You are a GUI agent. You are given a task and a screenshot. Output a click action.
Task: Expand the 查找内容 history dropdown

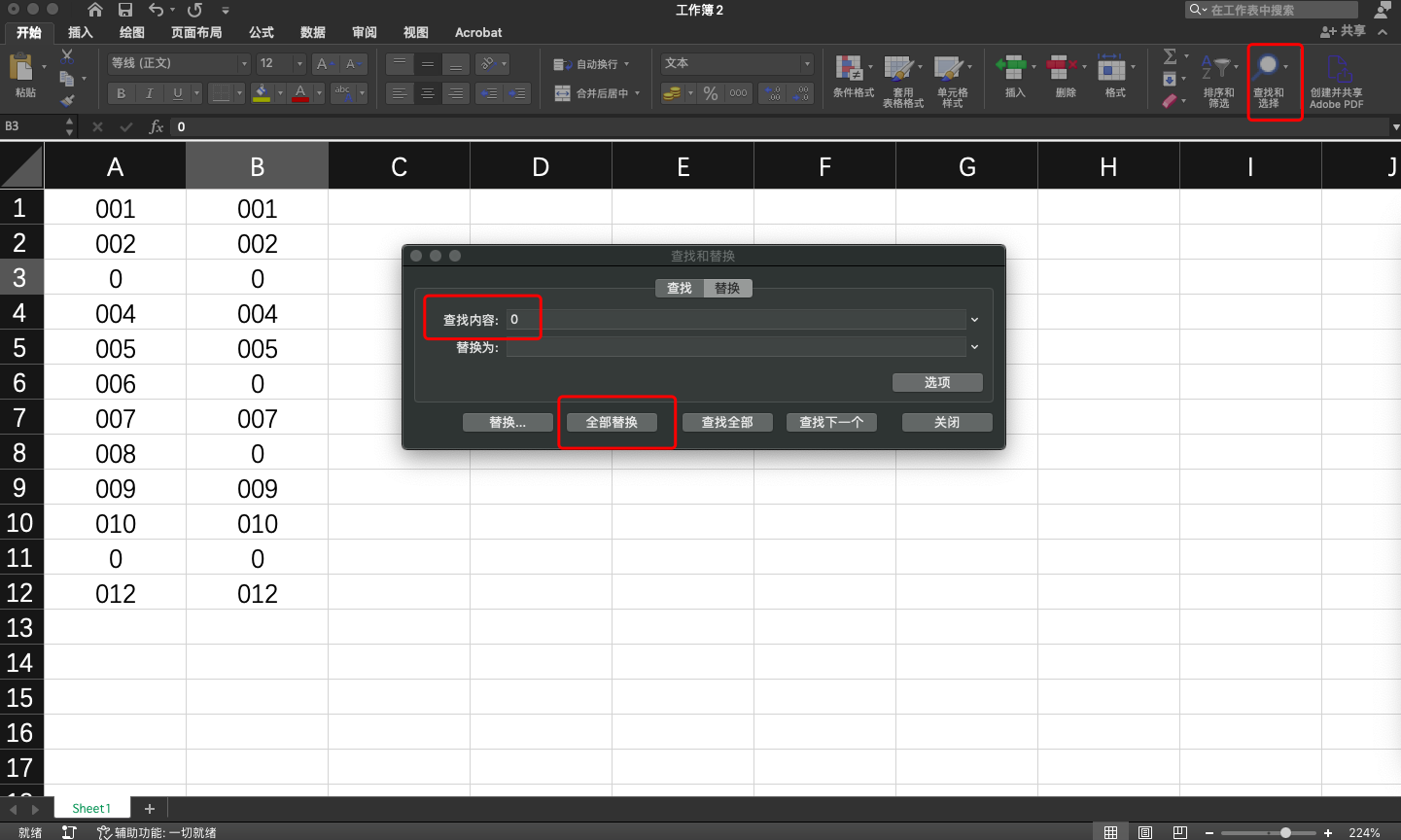click(x=973, y=319)
